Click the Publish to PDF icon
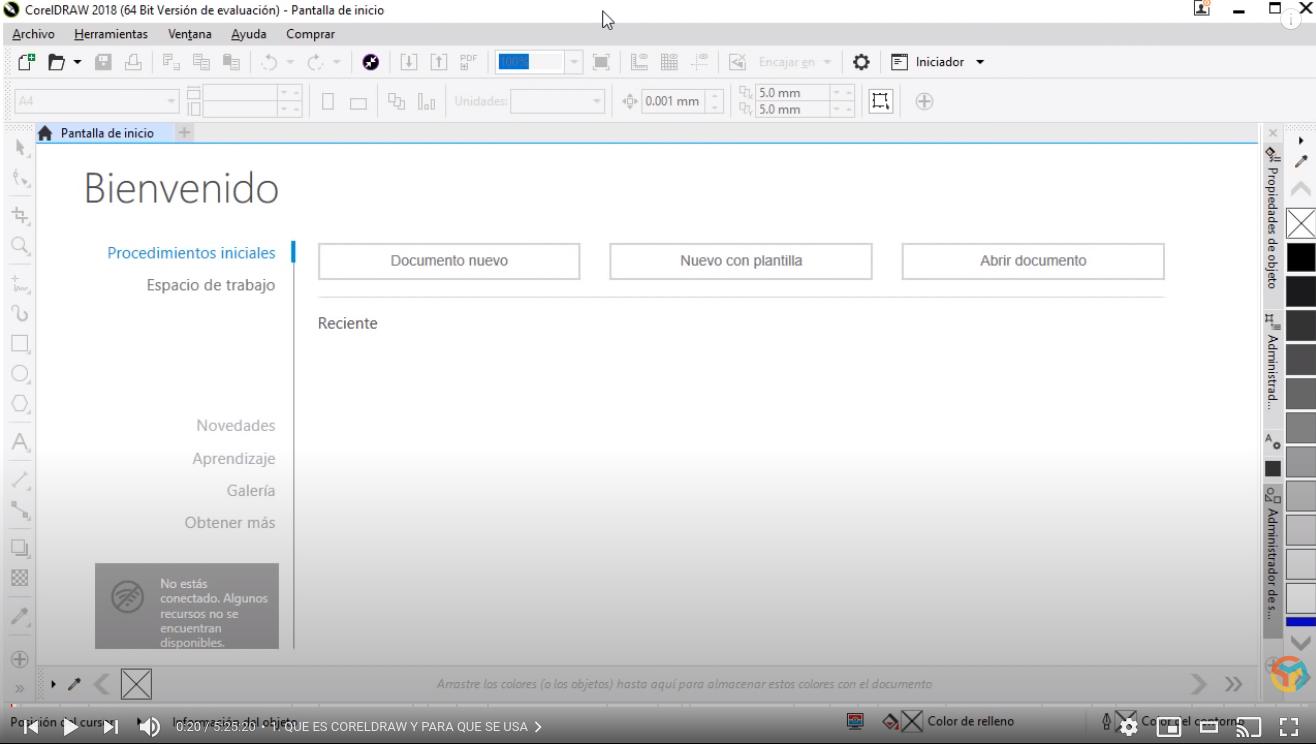This screenshot has height=744, width=1316. pyautogui.click(x=468, y=62)
